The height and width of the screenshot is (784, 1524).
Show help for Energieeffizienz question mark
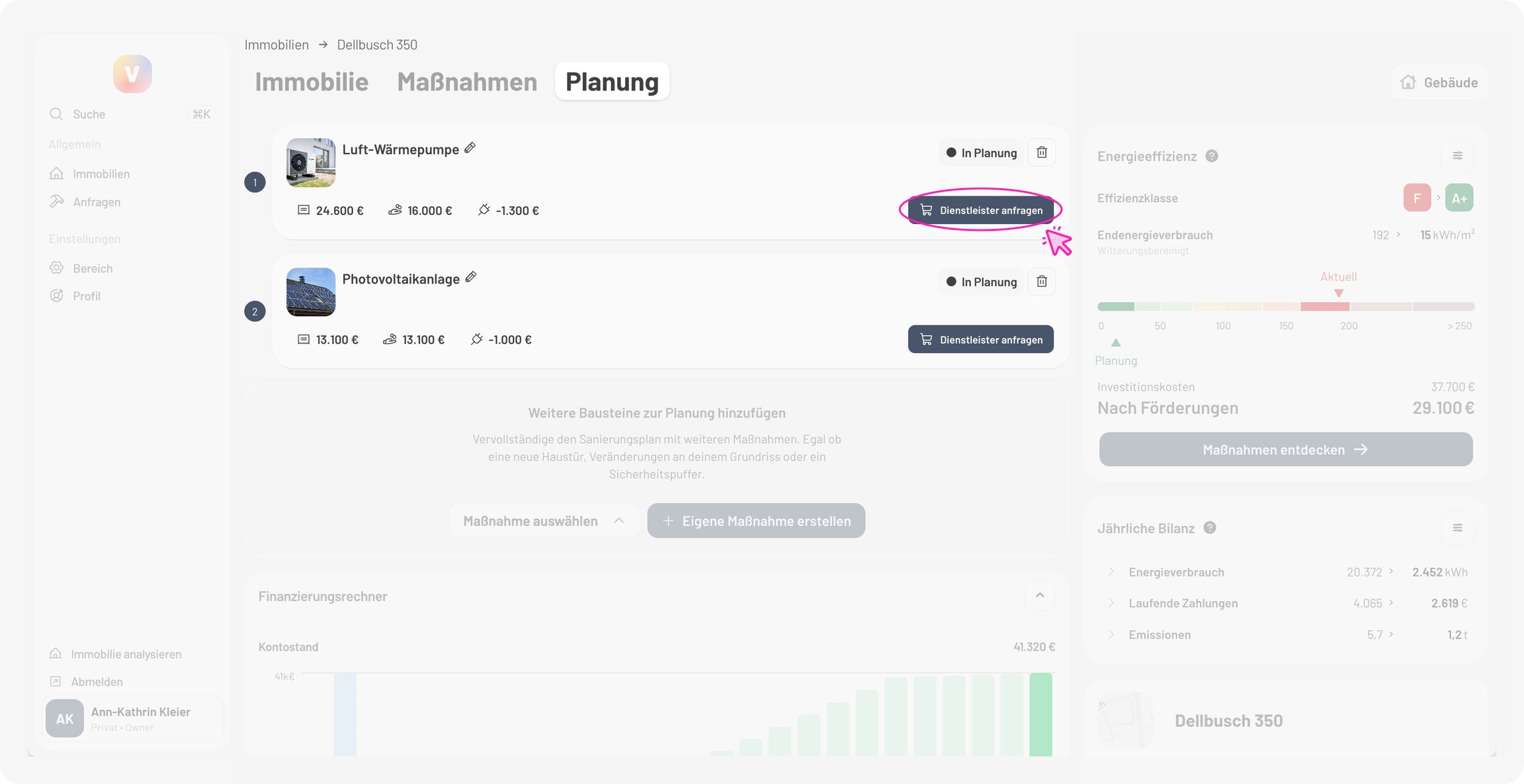(x=1212, y=156)
